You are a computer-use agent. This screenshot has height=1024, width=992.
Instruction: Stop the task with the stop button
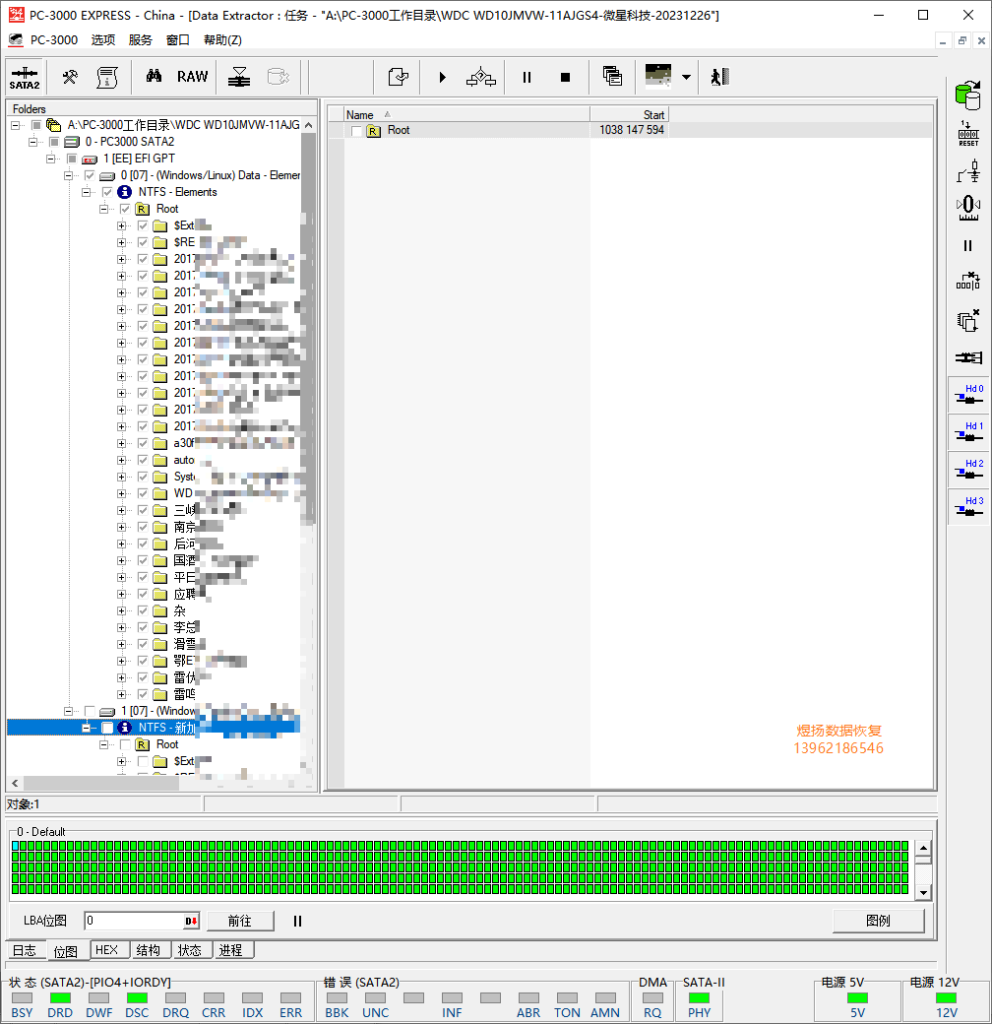pyautogui.click(x=566, y=77)
